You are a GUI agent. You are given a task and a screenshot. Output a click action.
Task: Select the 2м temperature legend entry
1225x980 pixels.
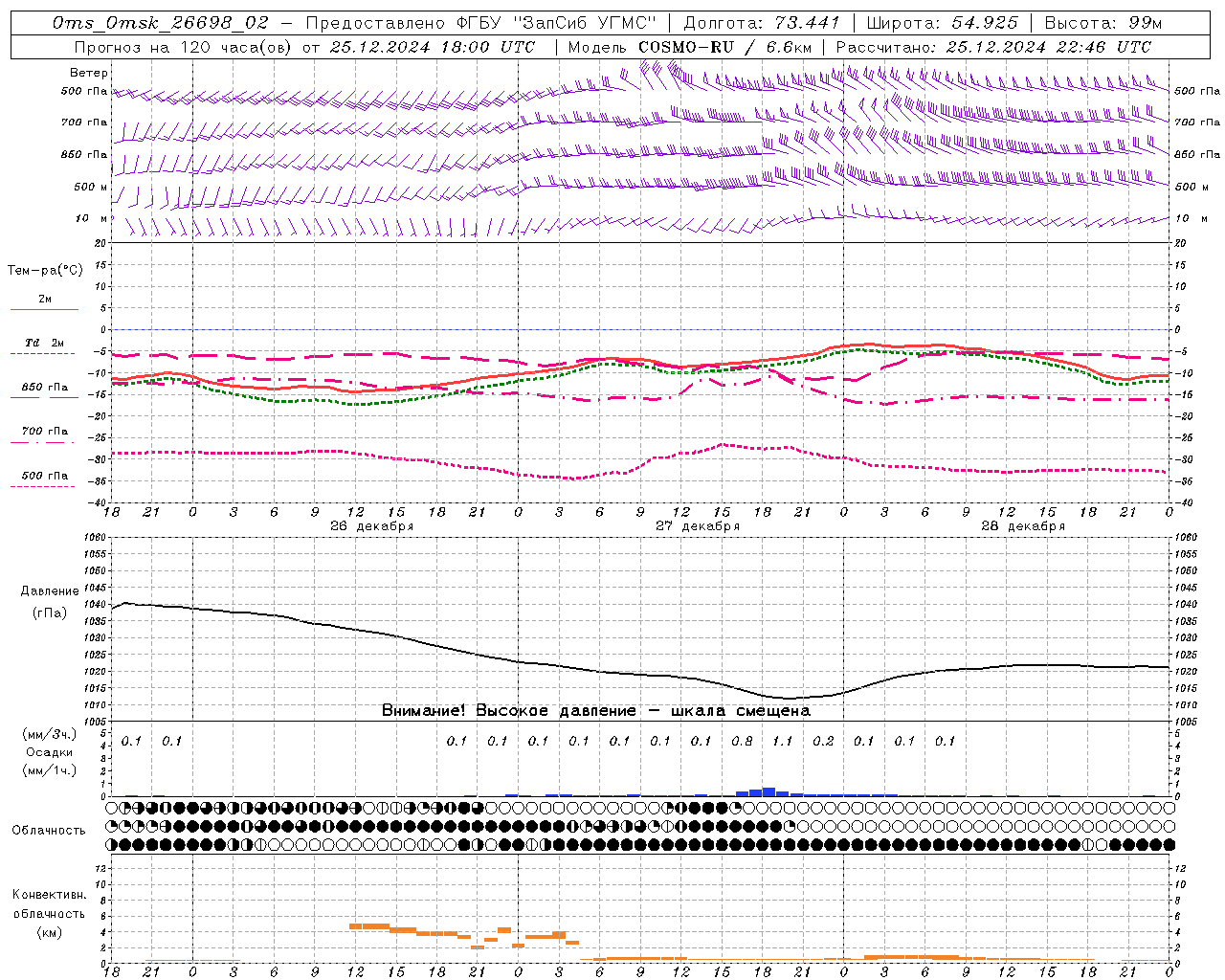[45, 300]
